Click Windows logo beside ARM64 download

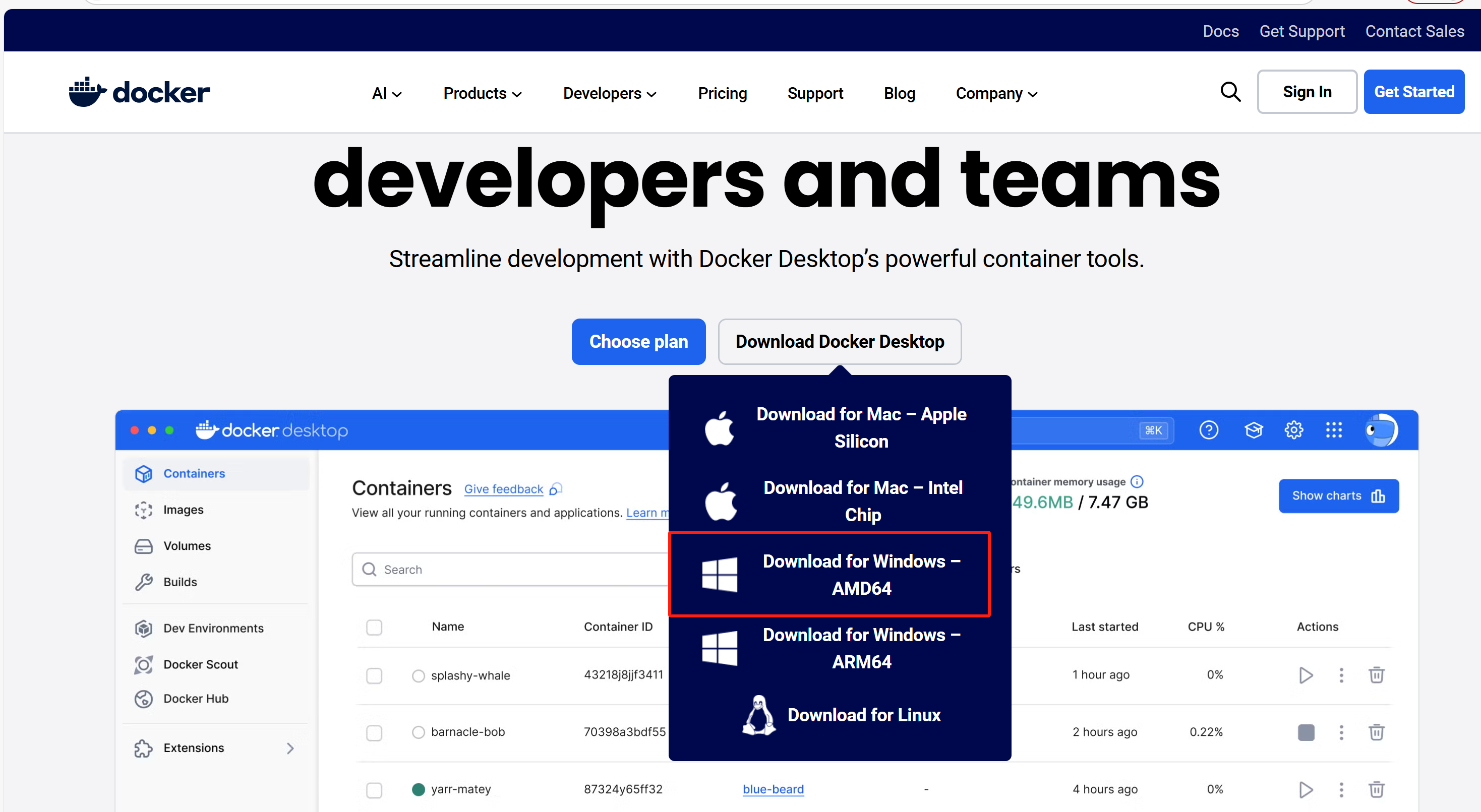719,648
